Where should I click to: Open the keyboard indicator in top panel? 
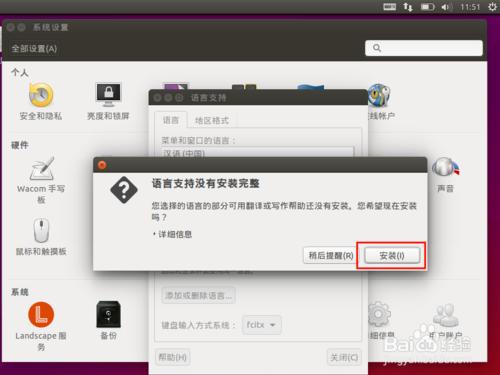click(389, 7)
